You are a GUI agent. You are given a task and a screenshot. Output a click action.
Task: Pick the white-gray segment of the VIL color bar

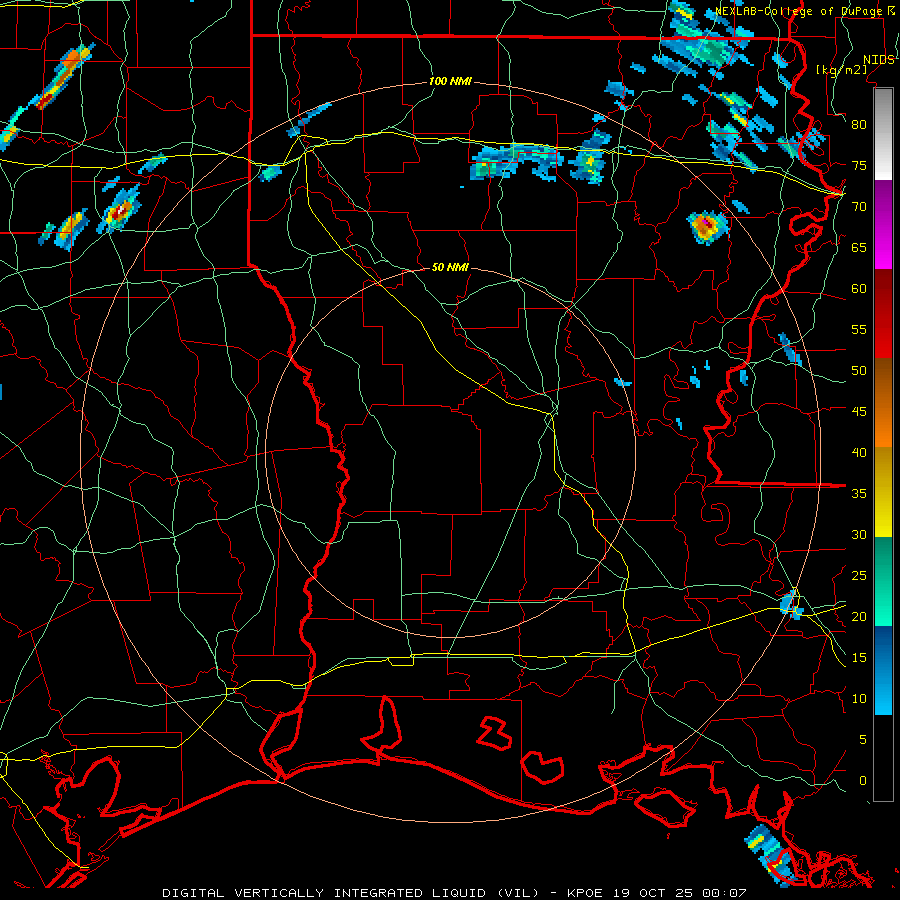tap(883, 135)
